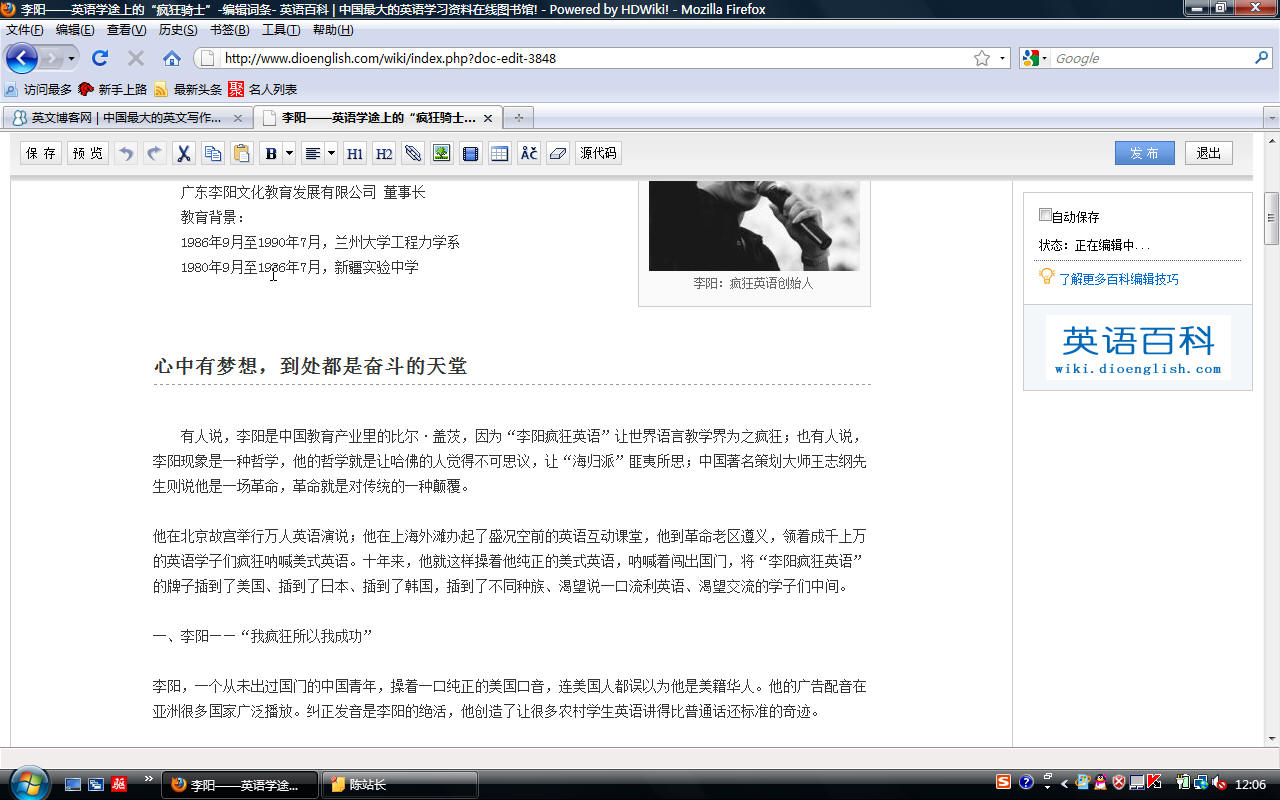Insert video with film icon
The image size is (1280, 800).
[470, 153]
